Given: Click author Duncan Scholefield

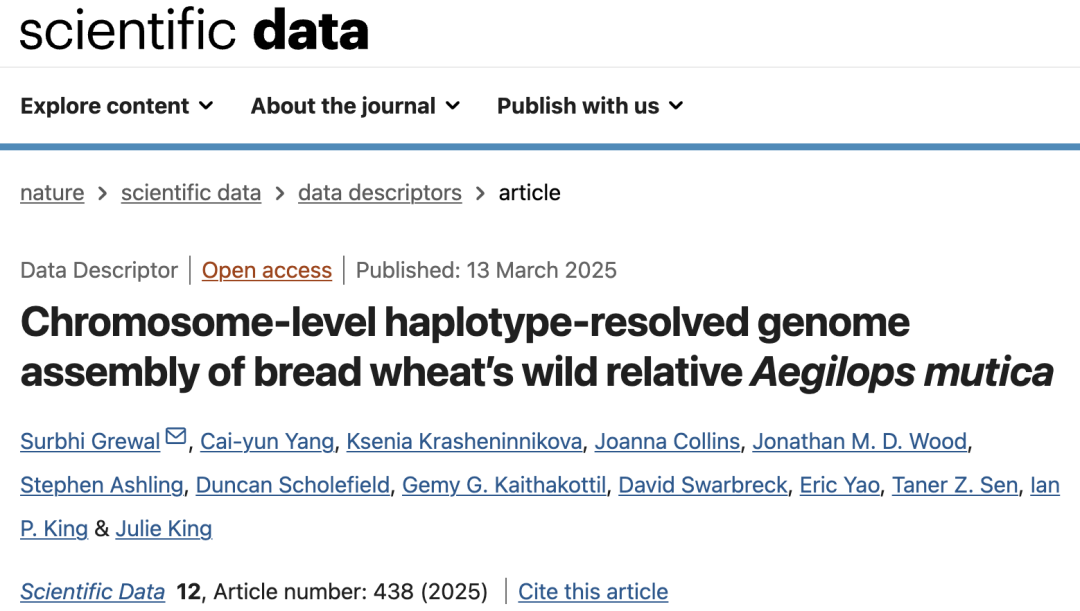Looking at the screenshot, I should [293, 485].
